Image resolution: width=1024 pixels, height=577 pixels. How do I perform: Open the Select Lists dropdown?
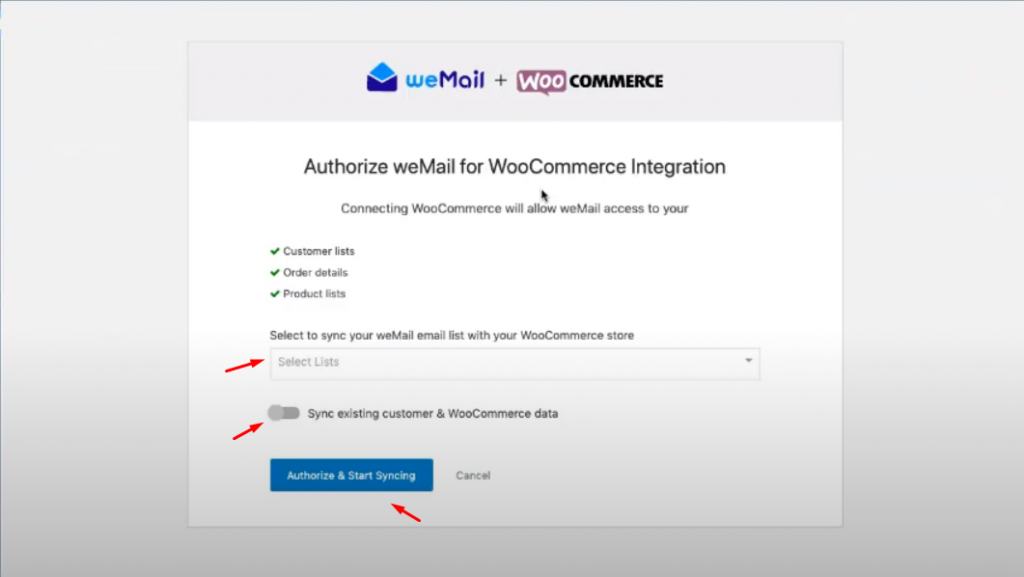pyautogui.click(x=515, y=364)
